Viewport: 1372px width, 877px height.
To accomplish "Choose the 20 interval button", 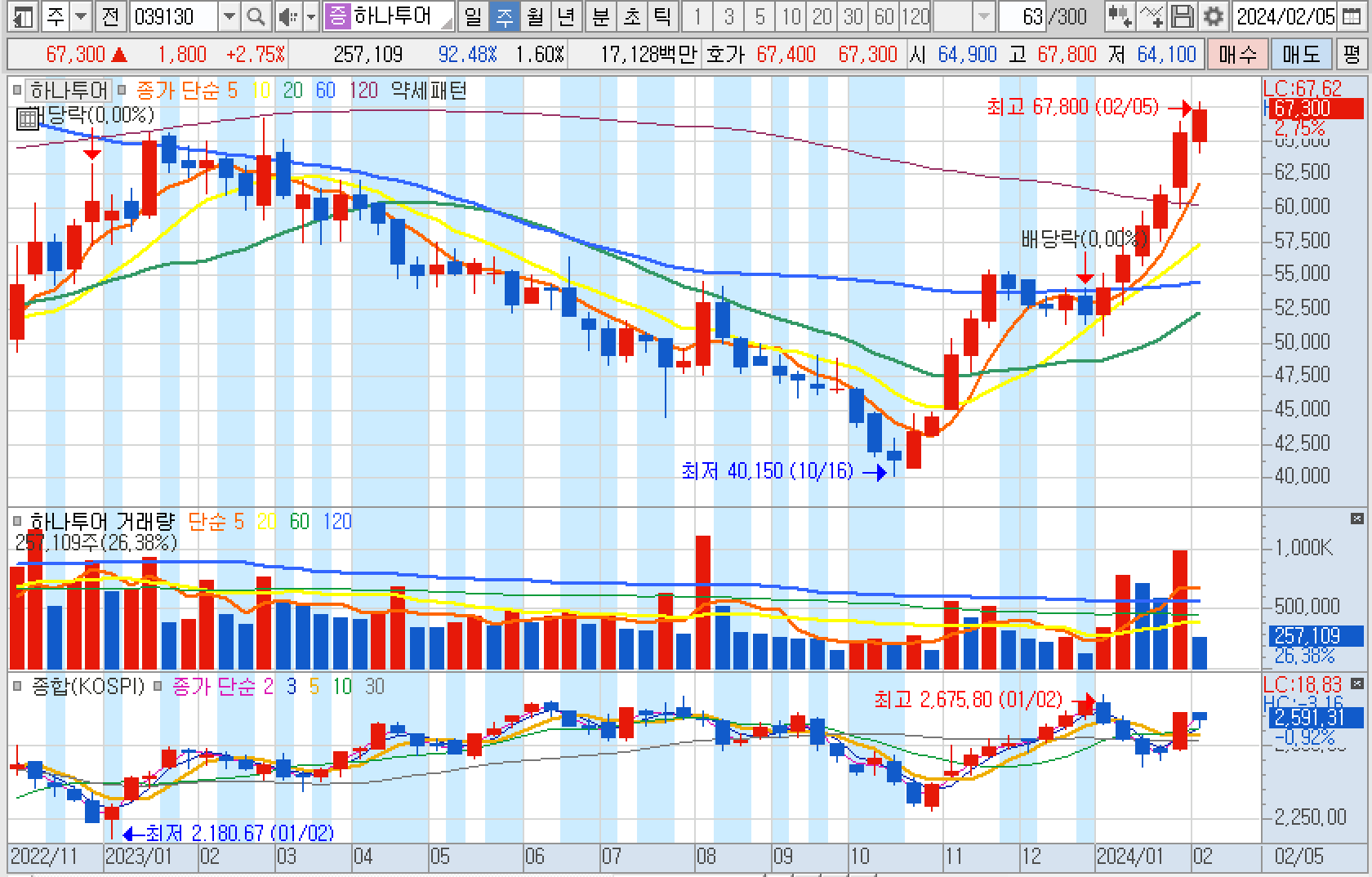I will [x=822, y=16].
